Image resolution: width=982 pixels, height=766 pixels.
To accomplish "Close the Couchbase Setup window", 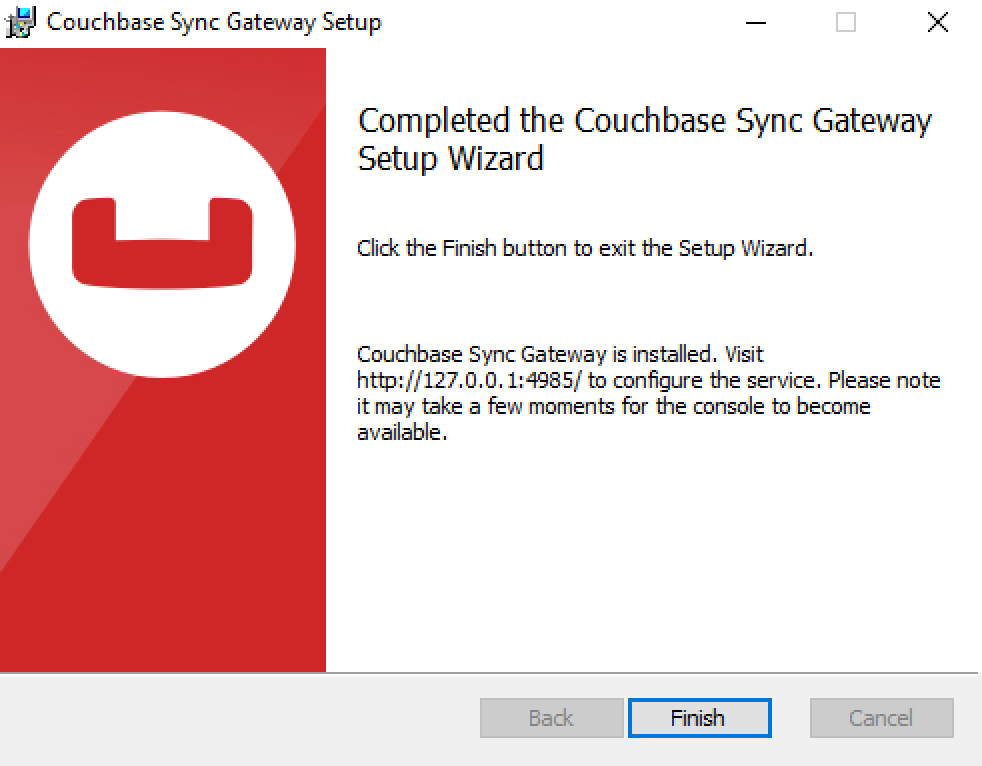I will click(937, 22).
